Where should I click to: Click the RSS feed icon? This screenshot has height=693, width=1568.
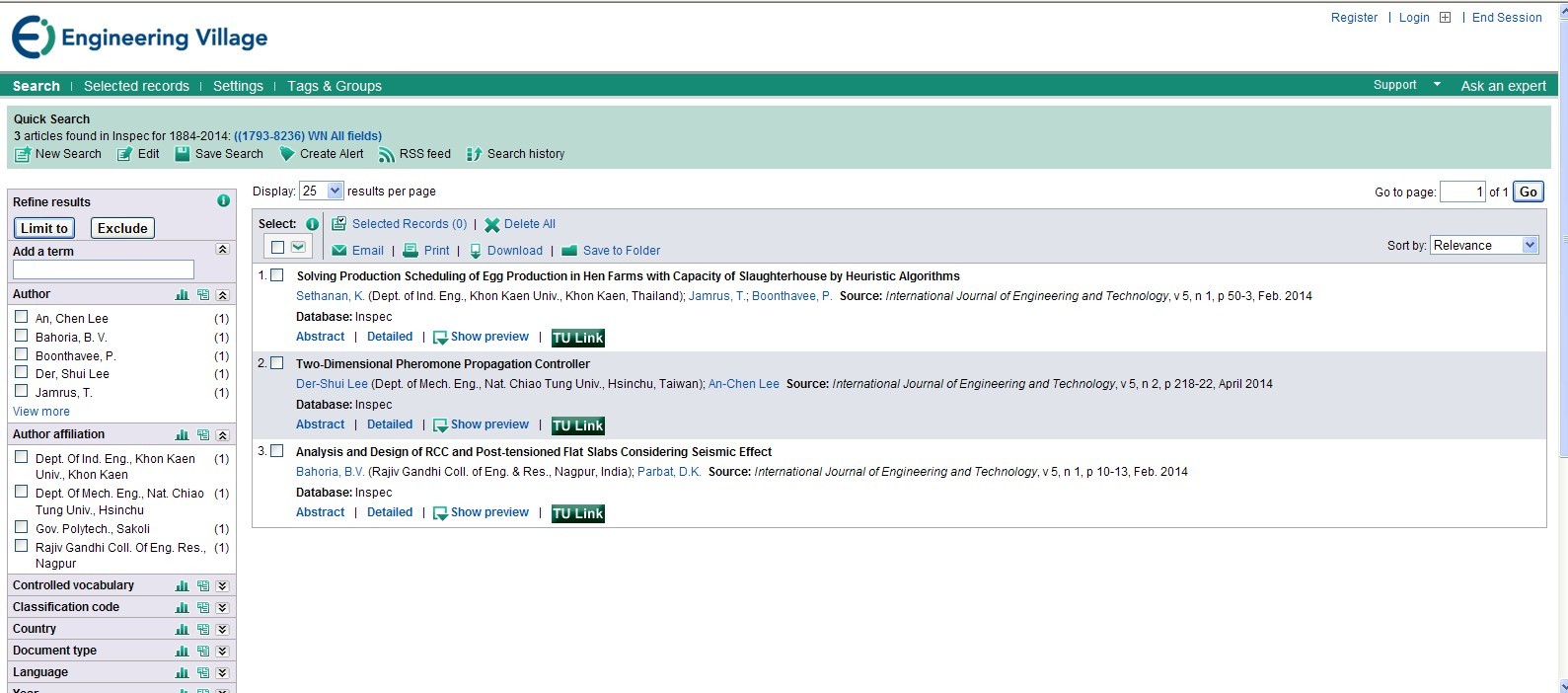pyautogui.click(x=387, y=154)
